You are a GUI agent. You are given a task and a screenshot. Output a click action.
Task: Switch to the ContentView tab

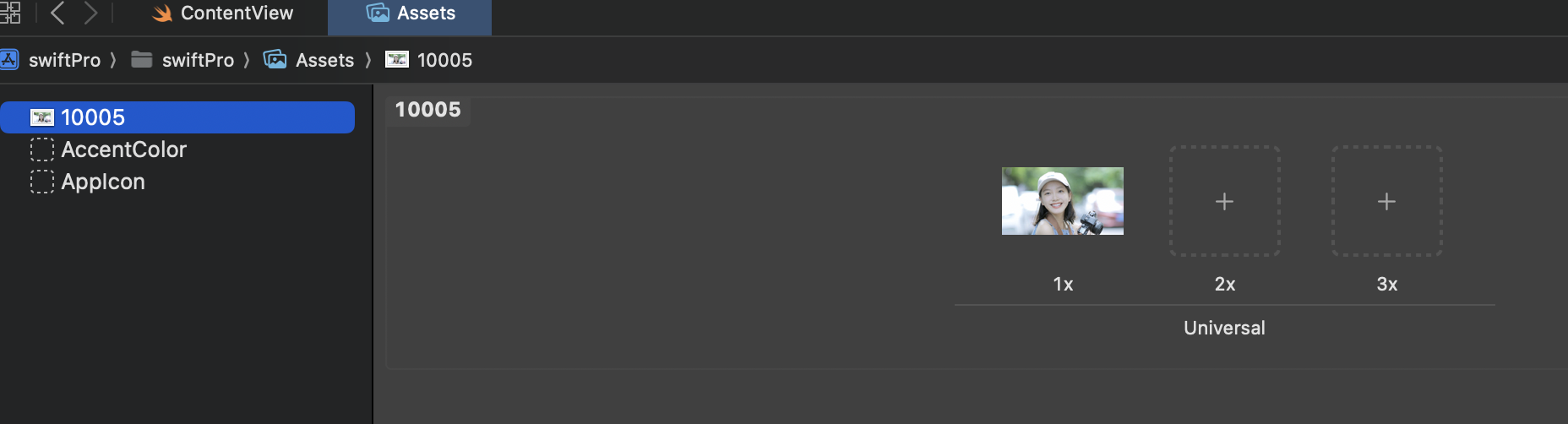pos(222,14)
